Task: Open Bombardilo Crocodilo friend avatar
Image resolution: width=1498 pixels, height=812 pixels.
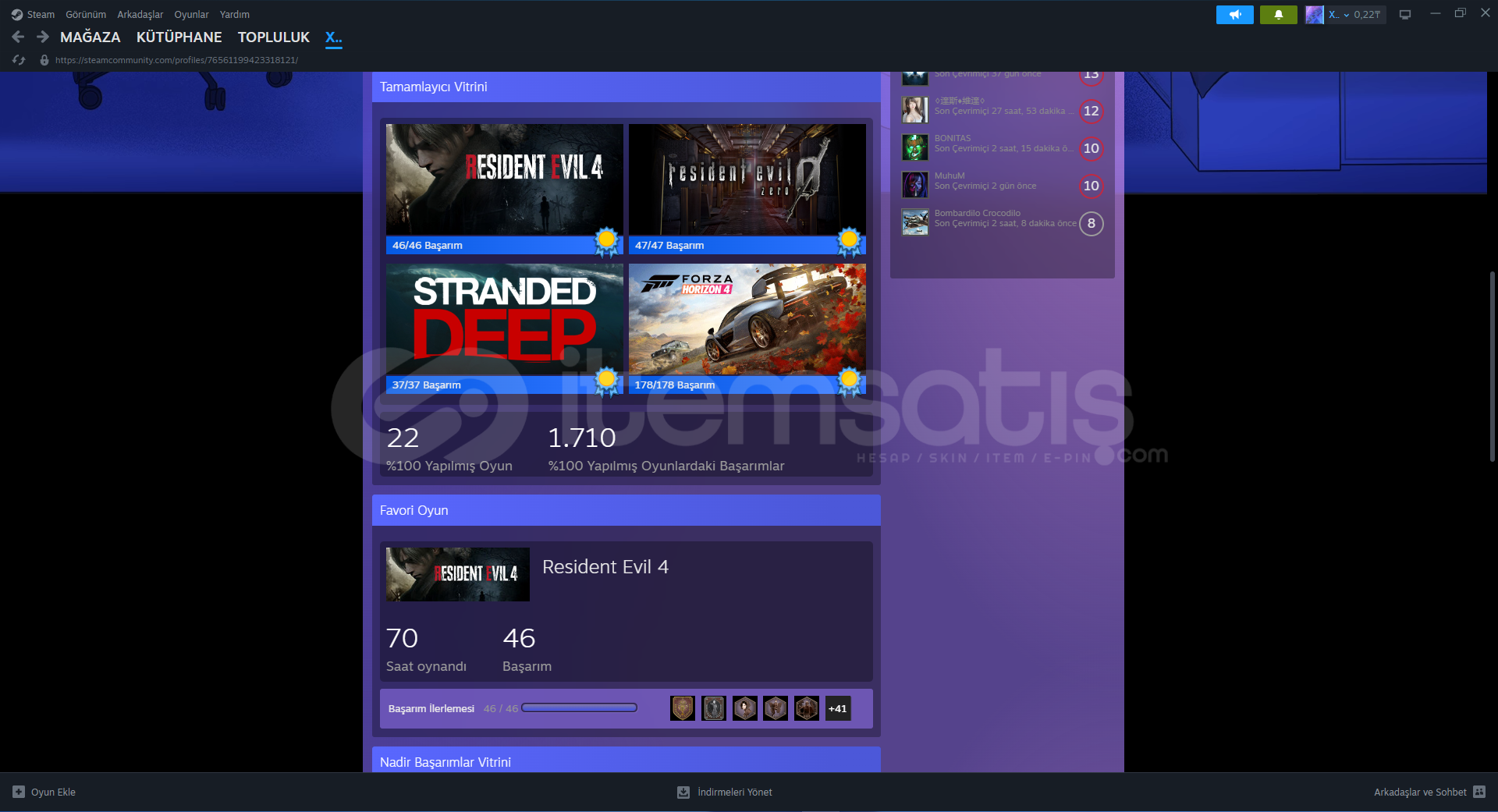Action: point(915,222)
